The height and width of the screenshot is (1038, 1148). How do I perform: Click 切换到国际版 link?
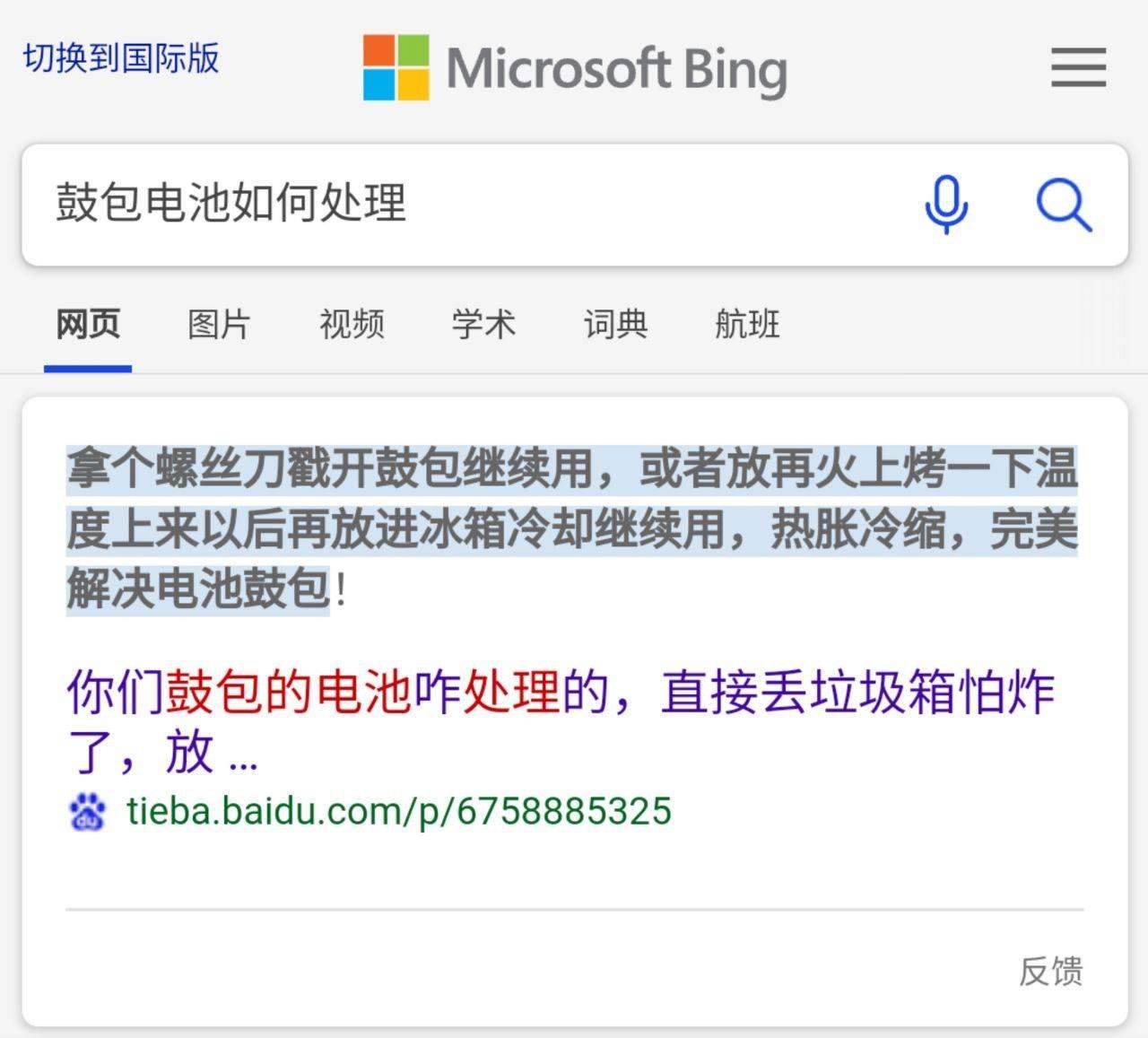(121, 57)
